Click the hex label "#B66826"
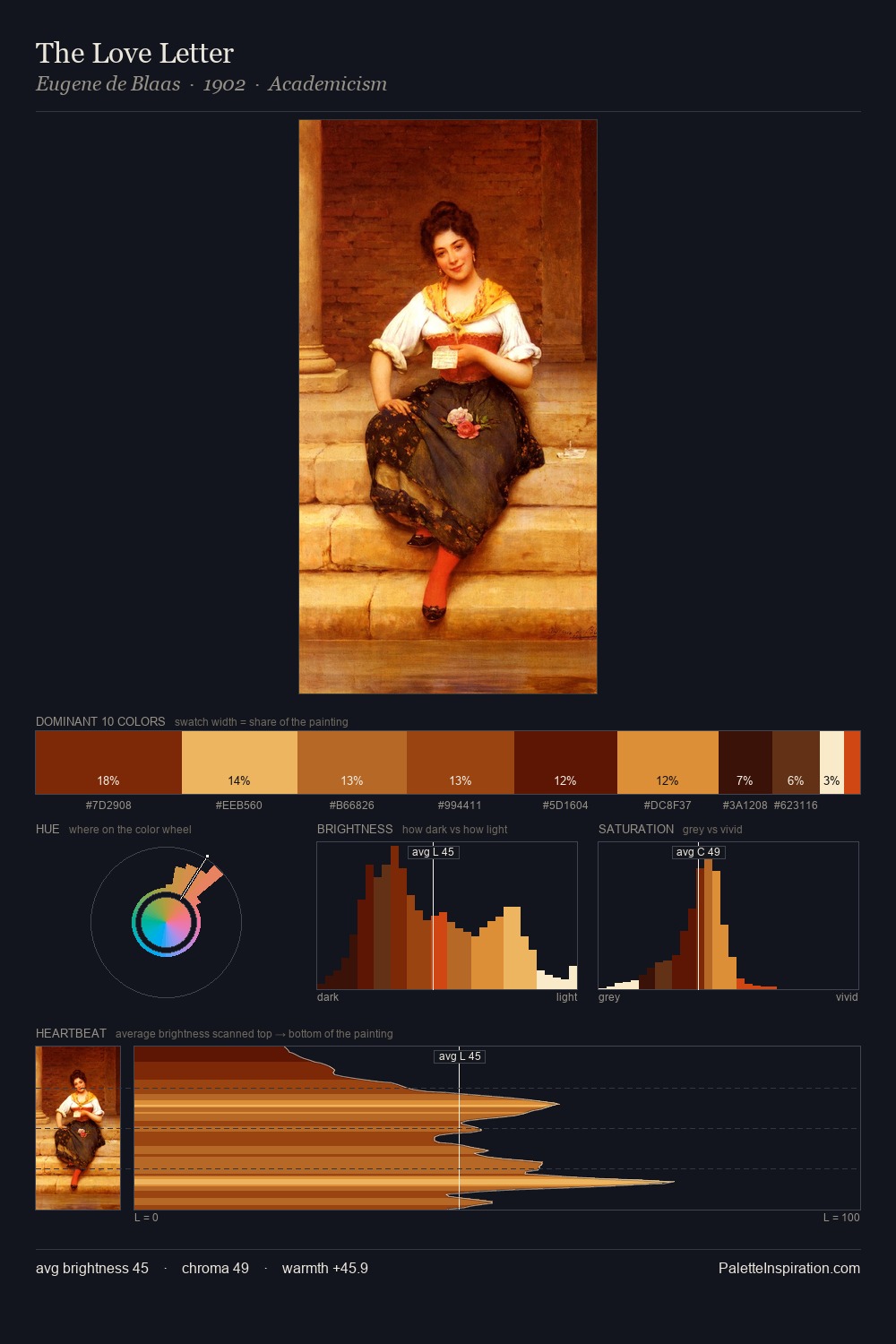896x1344 pixels. point(352,806)
